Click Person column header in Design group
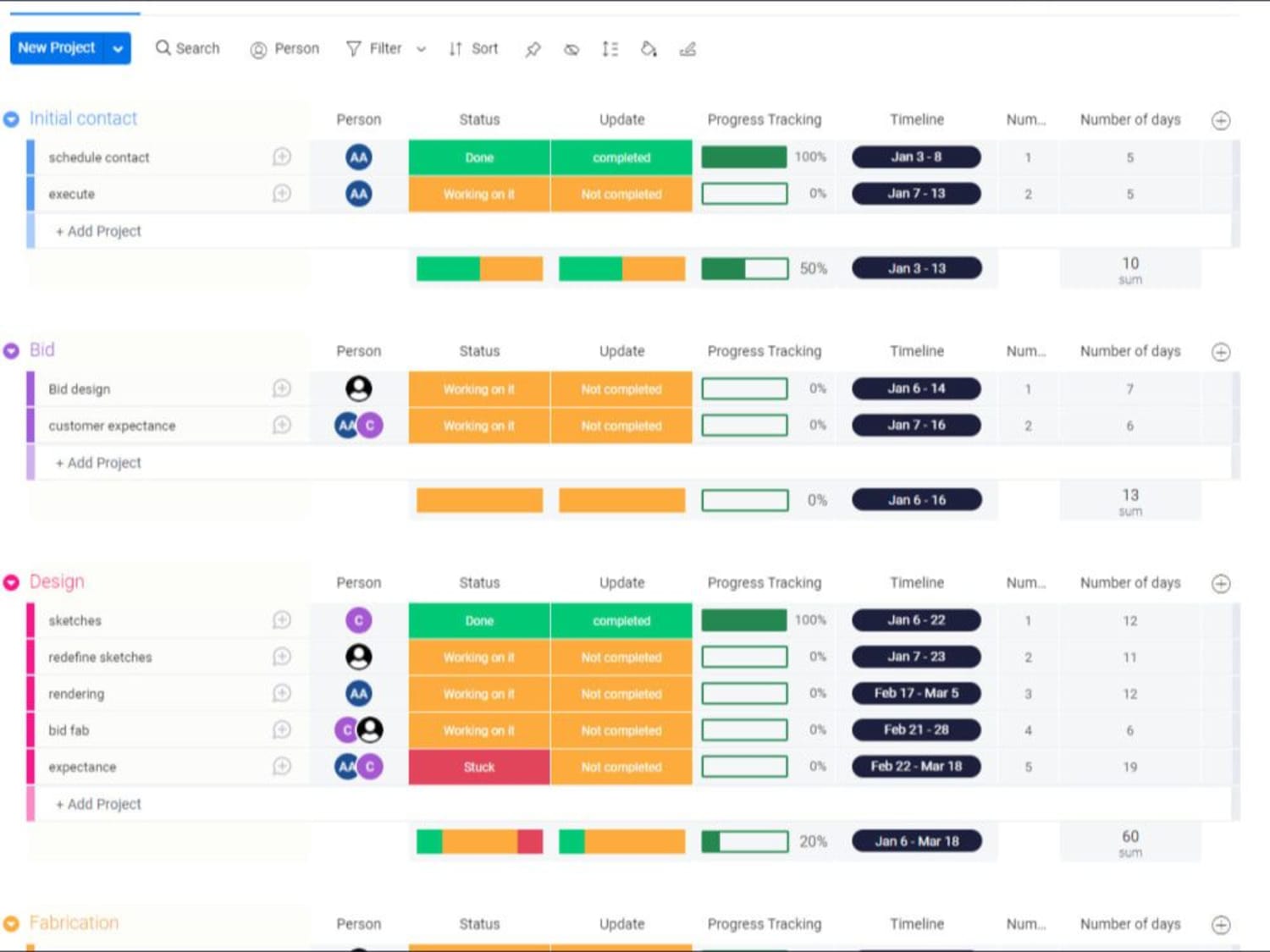 (358, 582)
